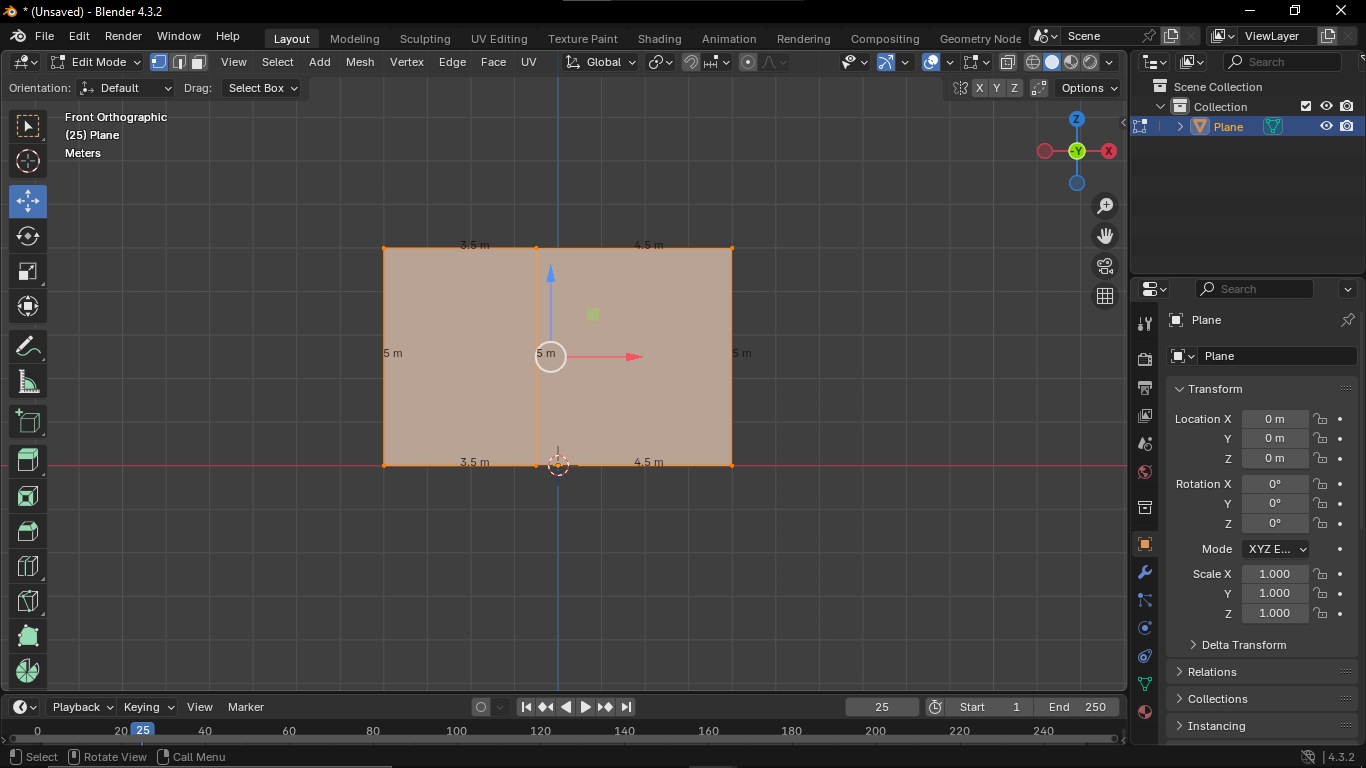This screenshot has width=1366, height=768.
Task: Open timeline Marker menu
Action: (x=246, y=707)
